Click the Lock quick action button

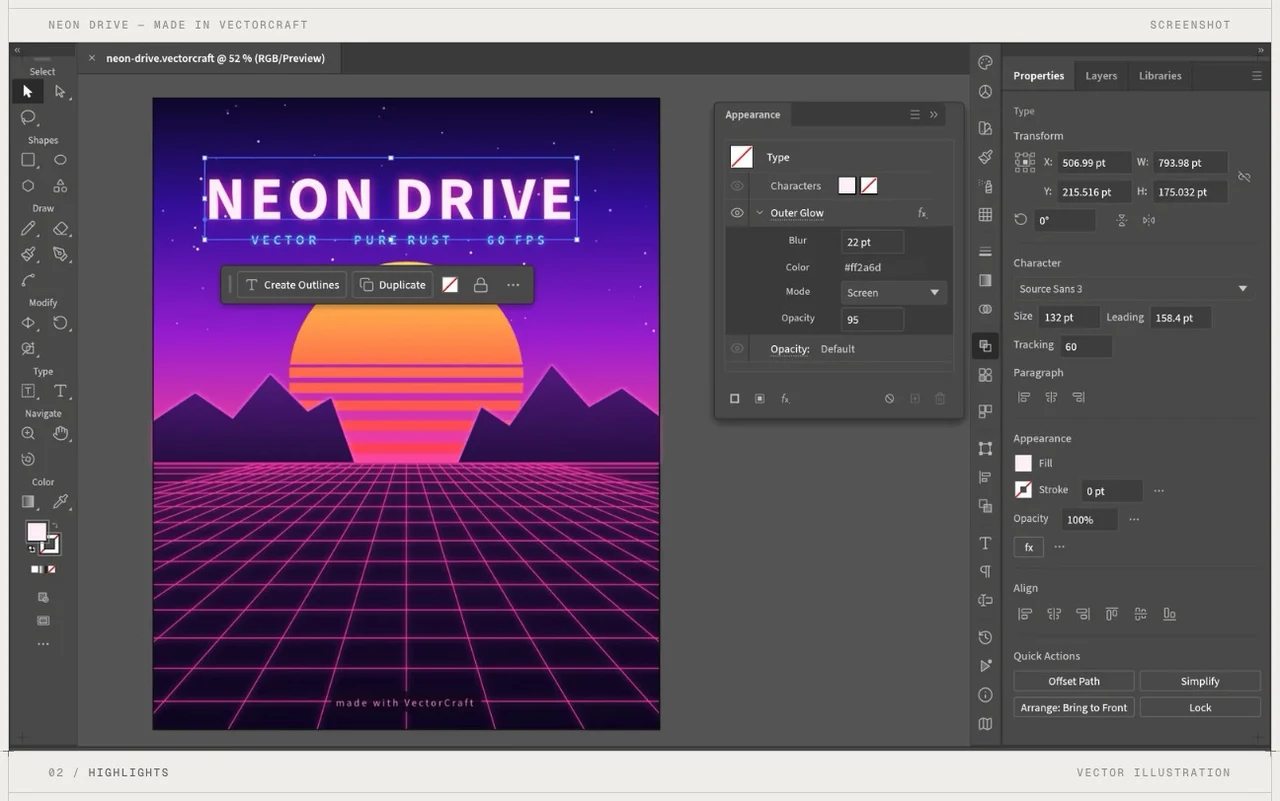click(1200, 707)
